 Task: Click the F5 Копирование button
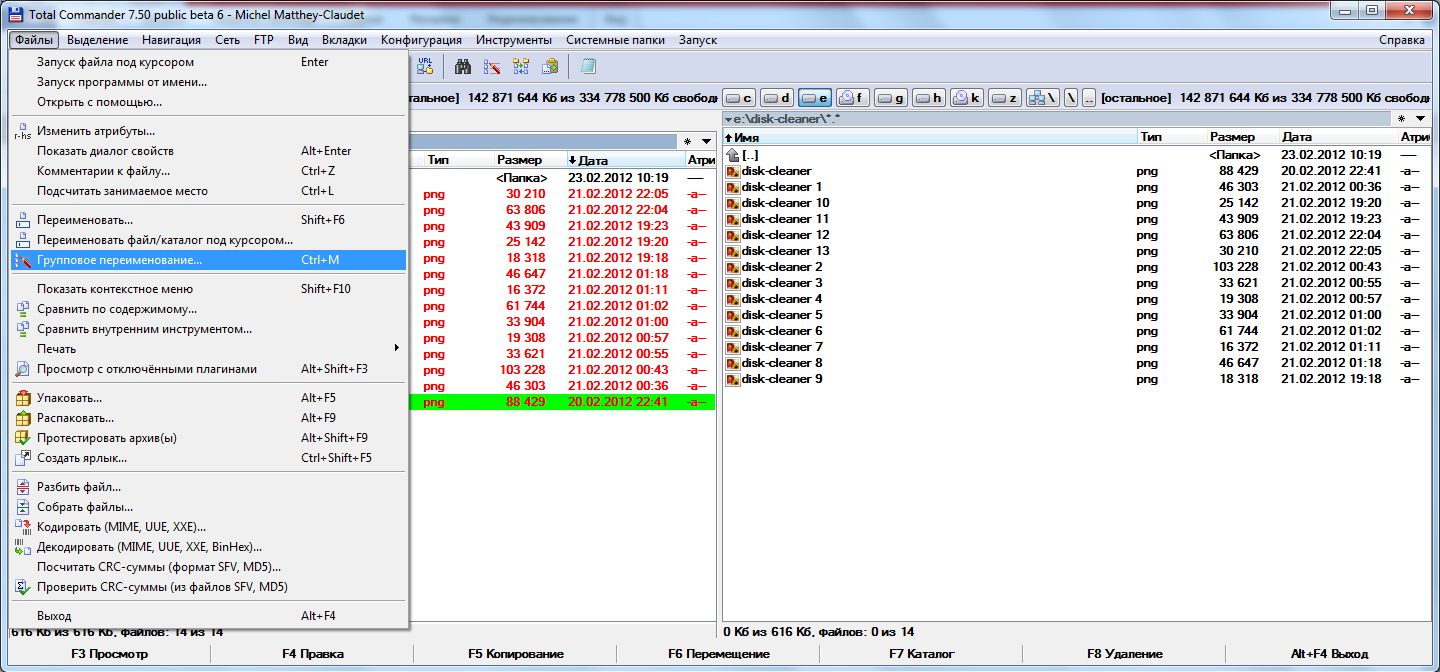click(516, 654)
